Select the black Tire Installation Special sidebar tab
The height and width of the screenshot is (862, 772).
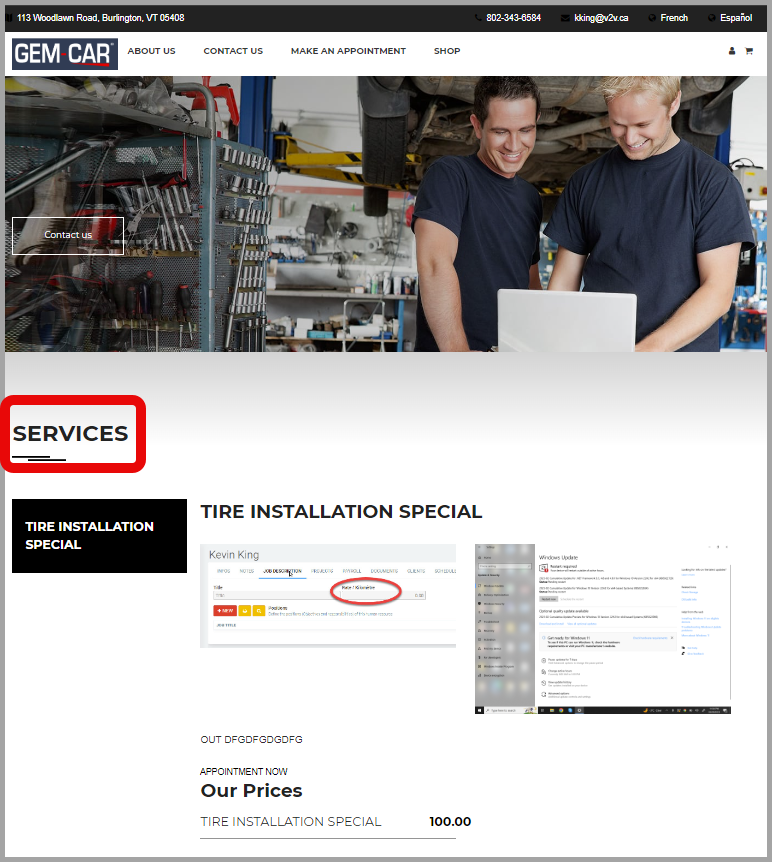tap(99, 536)
